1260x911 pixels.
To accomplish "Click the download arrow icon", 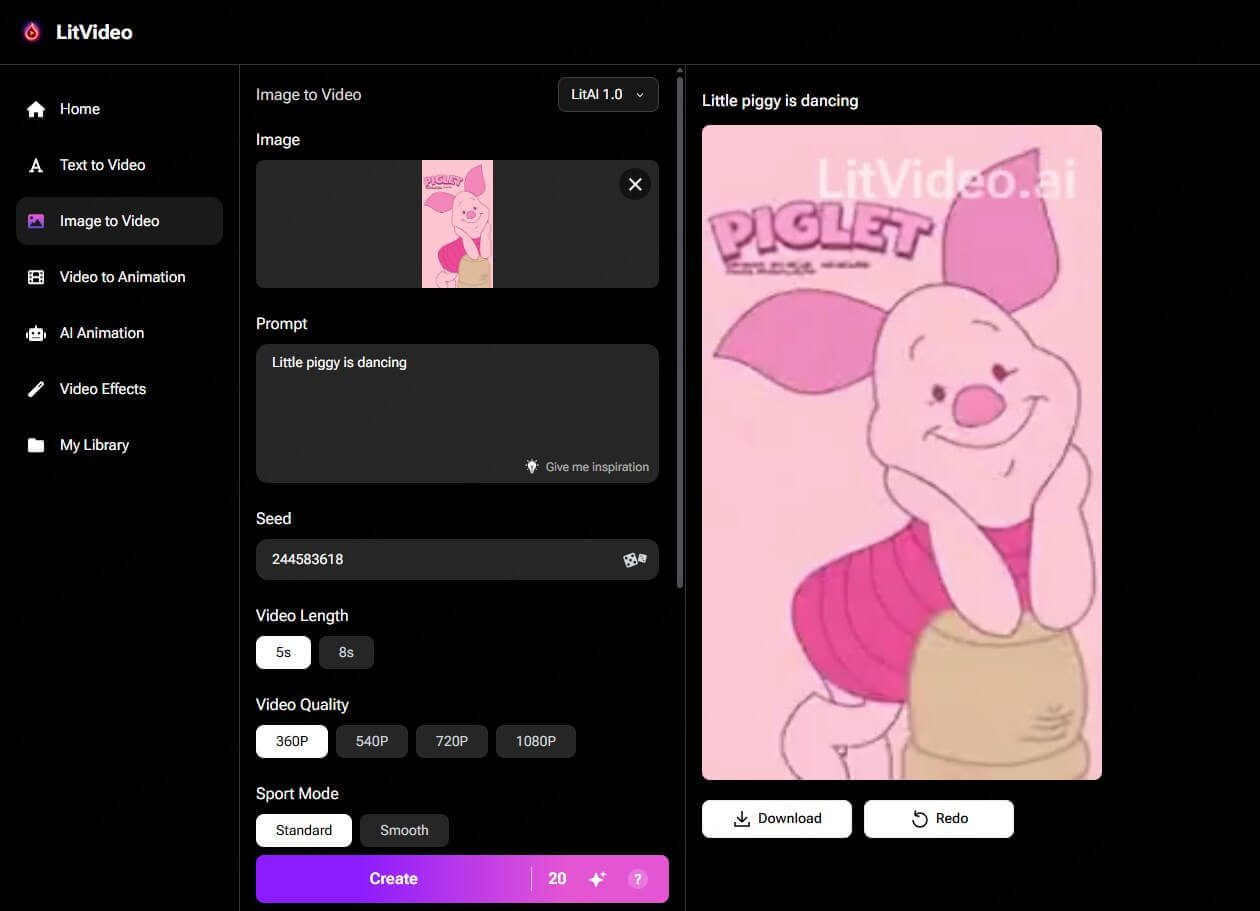I will click(x=742, y=818).
